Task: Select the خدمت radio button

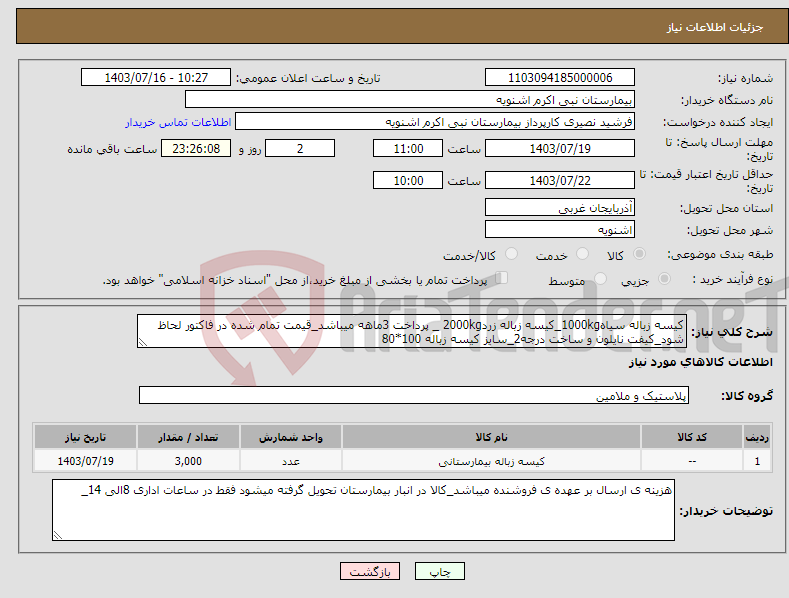Action: [582, 254]
